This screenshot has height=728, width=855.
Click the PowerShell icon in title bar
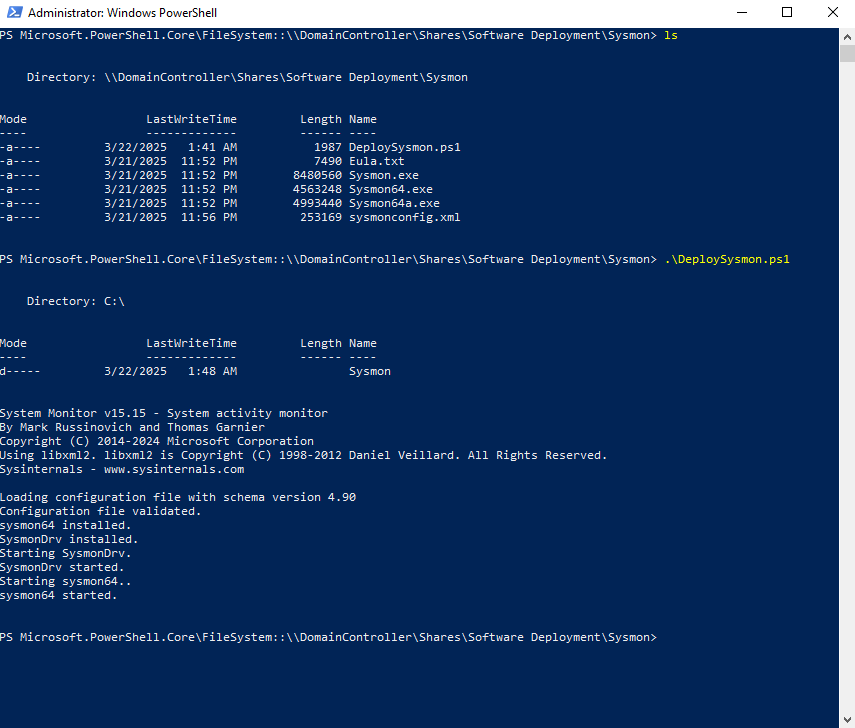(13, 14)
